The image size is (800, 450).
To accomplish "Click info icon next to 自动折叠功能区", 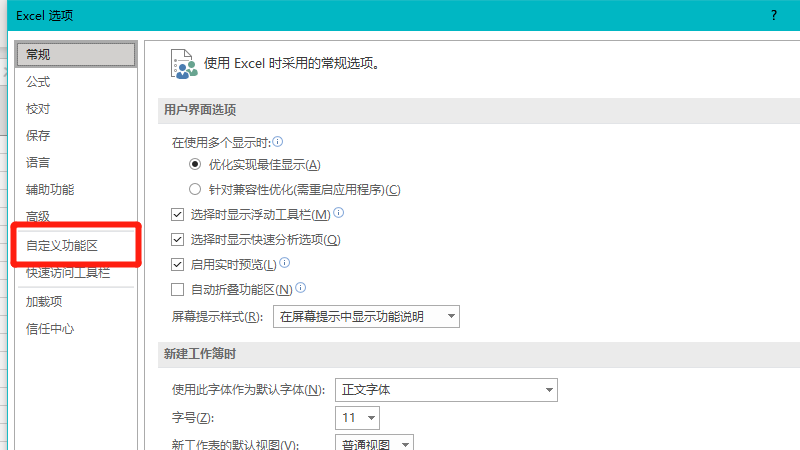I will 300,289.
